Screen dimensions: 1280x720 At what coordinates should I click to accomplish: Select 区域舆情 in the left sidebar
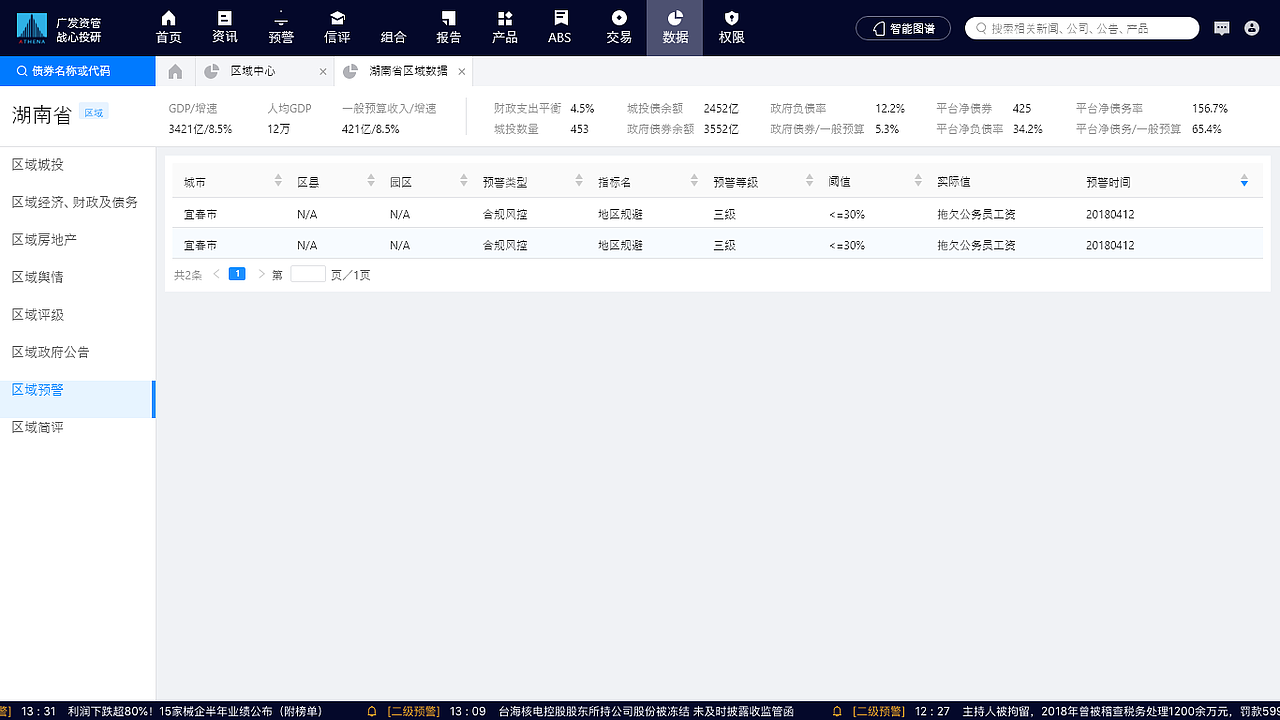pos(37,276)
